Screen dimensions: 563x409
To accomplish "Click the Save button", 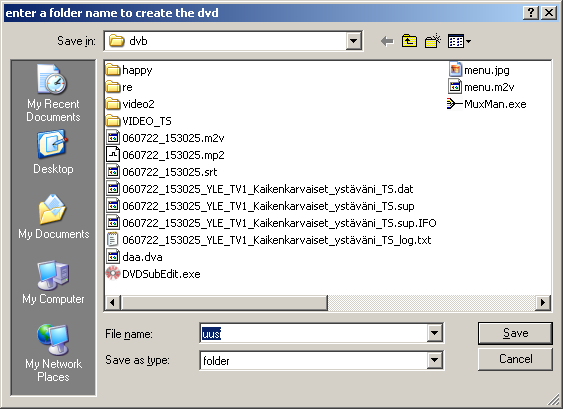I will [515, 333].
